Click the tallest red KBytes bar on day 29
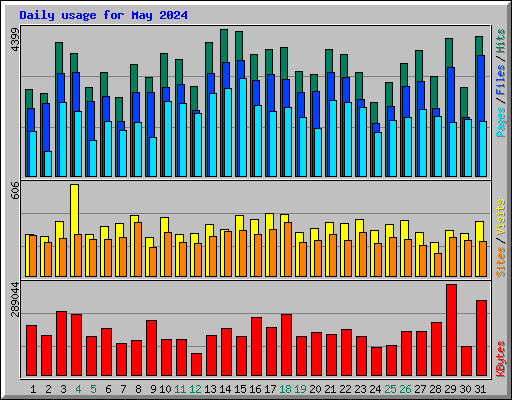This screenshot has width=512, height=400. coord(451,330)
